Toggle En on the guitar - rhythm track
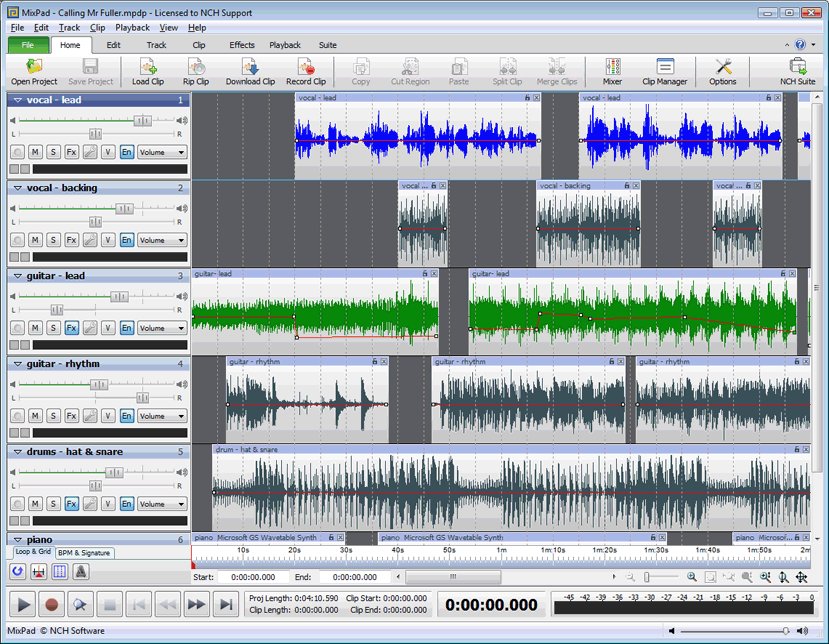Viewport: 829px width, 644px height. [x=127, y=415]
